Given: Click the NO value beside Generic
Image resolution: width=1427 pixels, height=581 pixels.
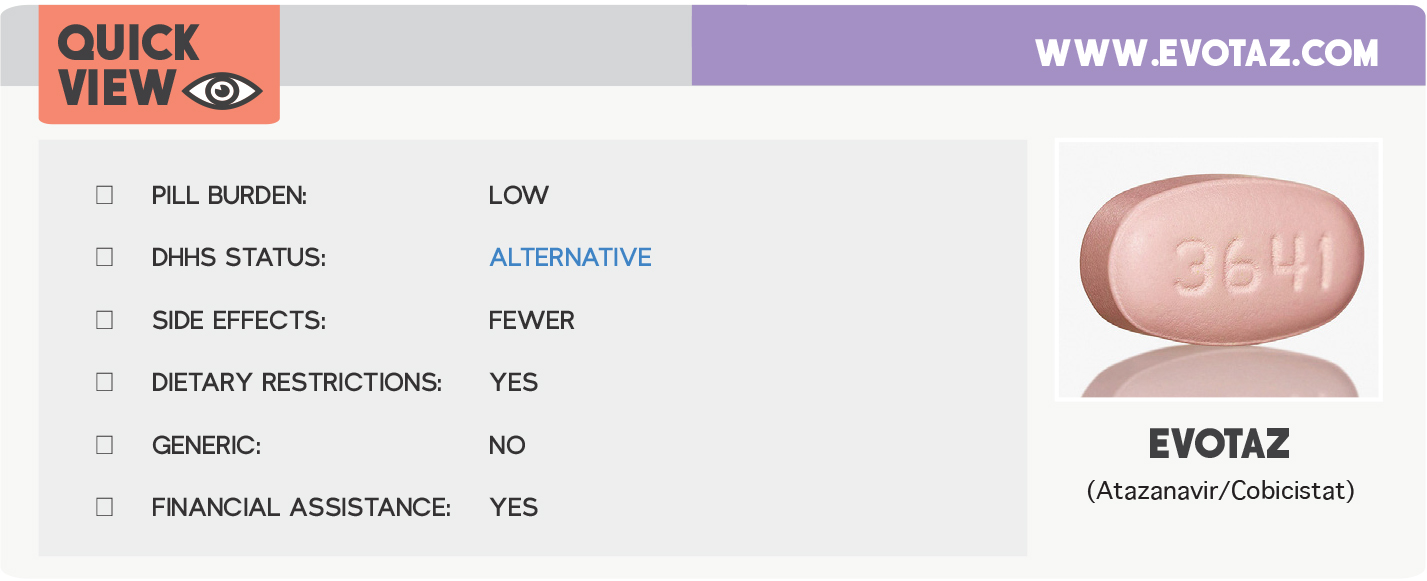Looking at the screenshot, I should coord(507,446).
